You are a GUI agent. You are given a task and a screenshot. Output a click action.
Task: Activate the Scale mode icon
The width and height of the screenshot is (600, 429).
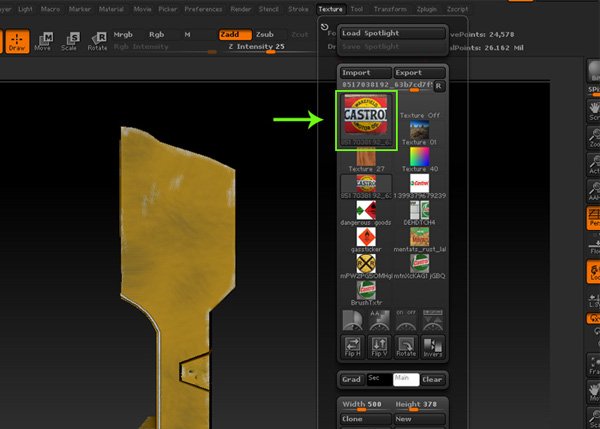[x=70, y=41]
